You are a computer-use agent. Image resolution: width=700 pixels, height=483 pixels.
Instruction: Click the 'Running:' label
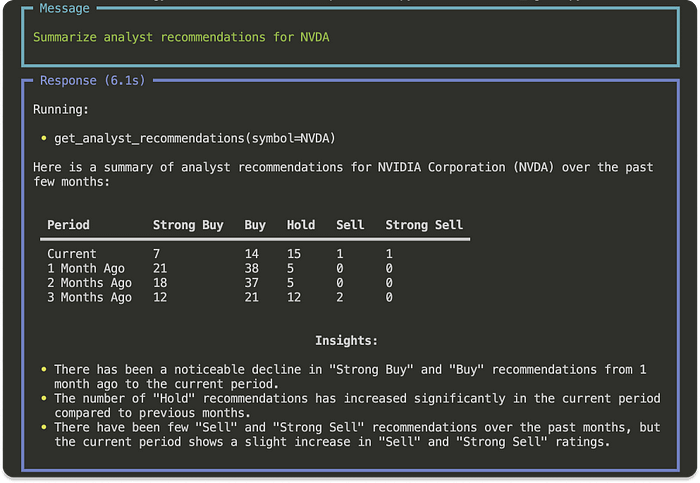(61, 108)
